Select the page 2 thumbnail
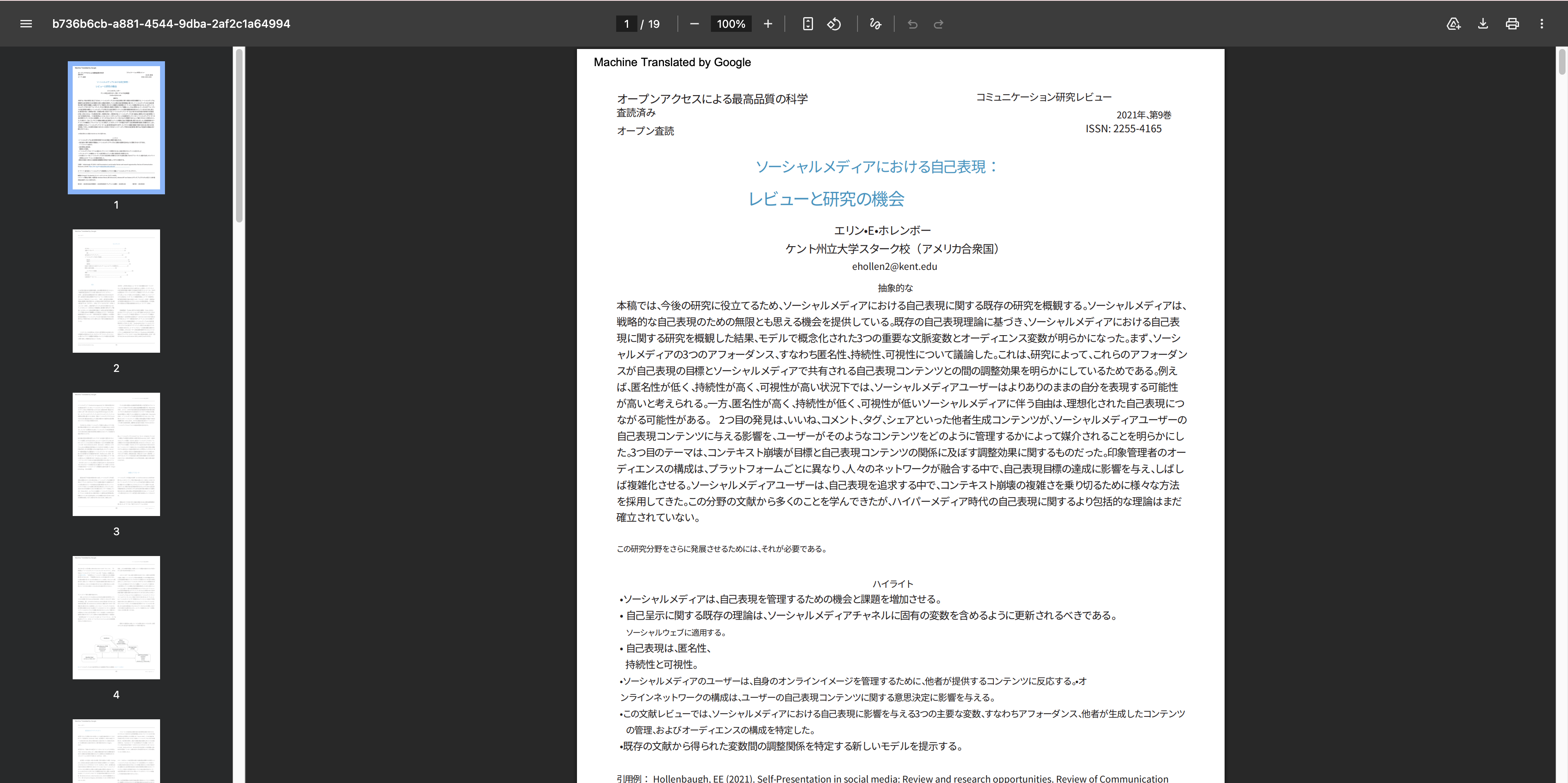Viewport: 1568px width, 783px height. coord(116,291)
